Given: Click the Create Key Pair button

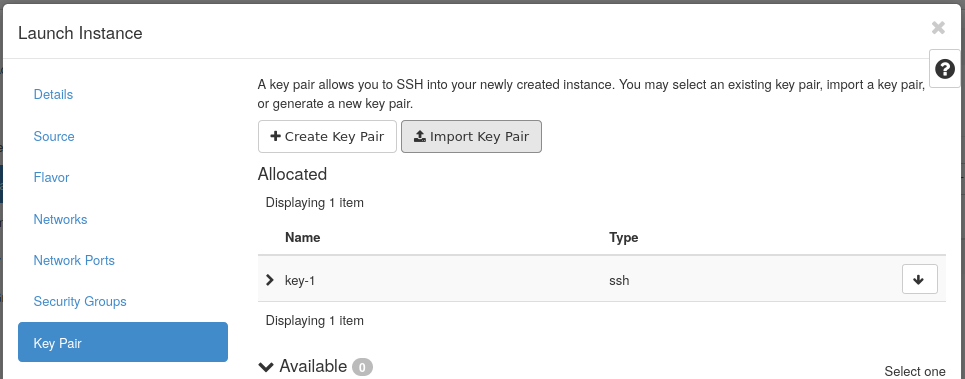Looking at the screenshot, I should pyautogui.click(x=327, y=137).
